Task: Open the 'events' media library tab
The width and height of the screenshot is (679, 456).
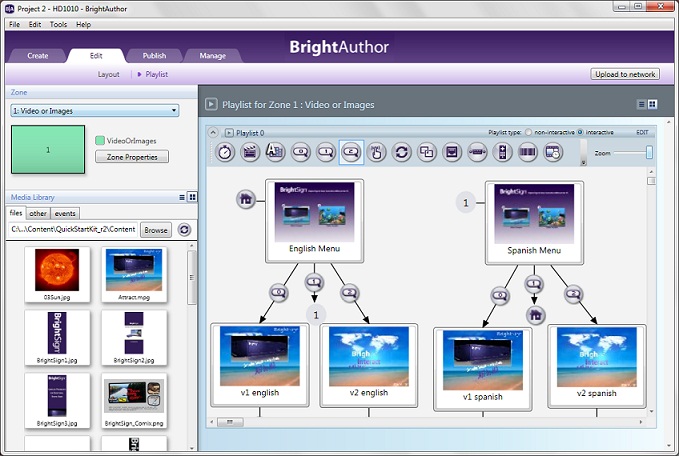Action: pyautogui.click(x=65, y=213)
